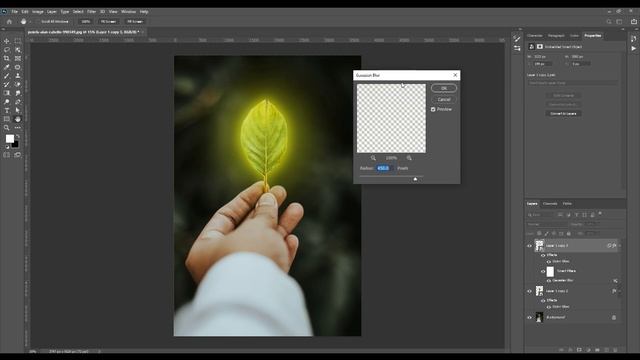Toggle Outer Glow visibility on top layer

coord(549,261)
